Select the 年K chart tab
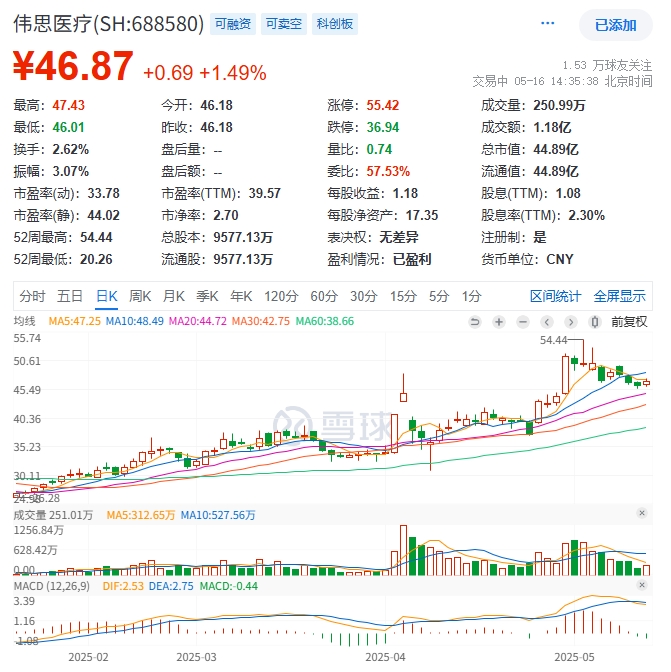Image resolution: width=671 pixels, height=672 pixels. click(x=241, y=296)
